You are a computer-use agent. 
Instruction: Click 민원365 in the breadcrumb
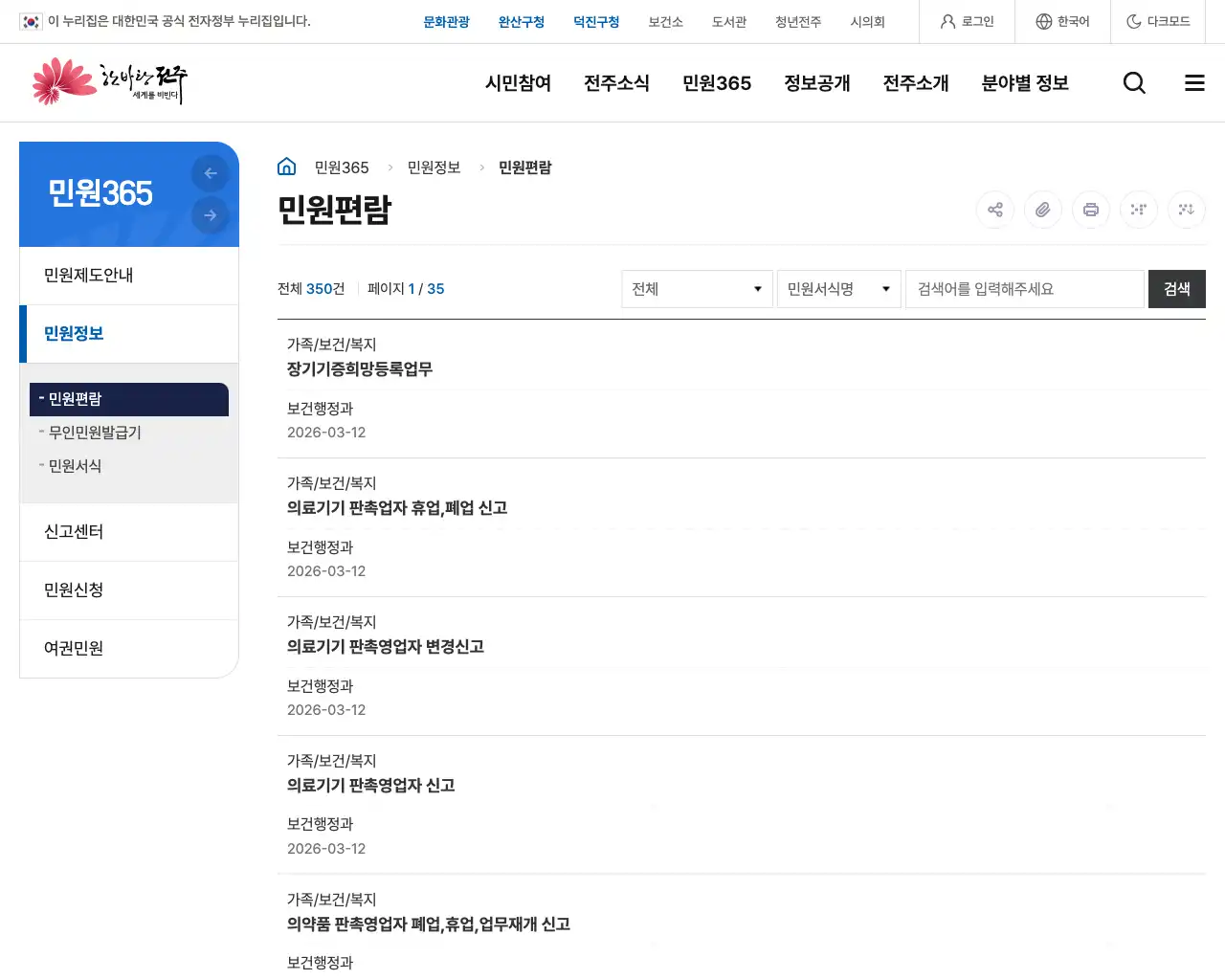click(342, 167)
